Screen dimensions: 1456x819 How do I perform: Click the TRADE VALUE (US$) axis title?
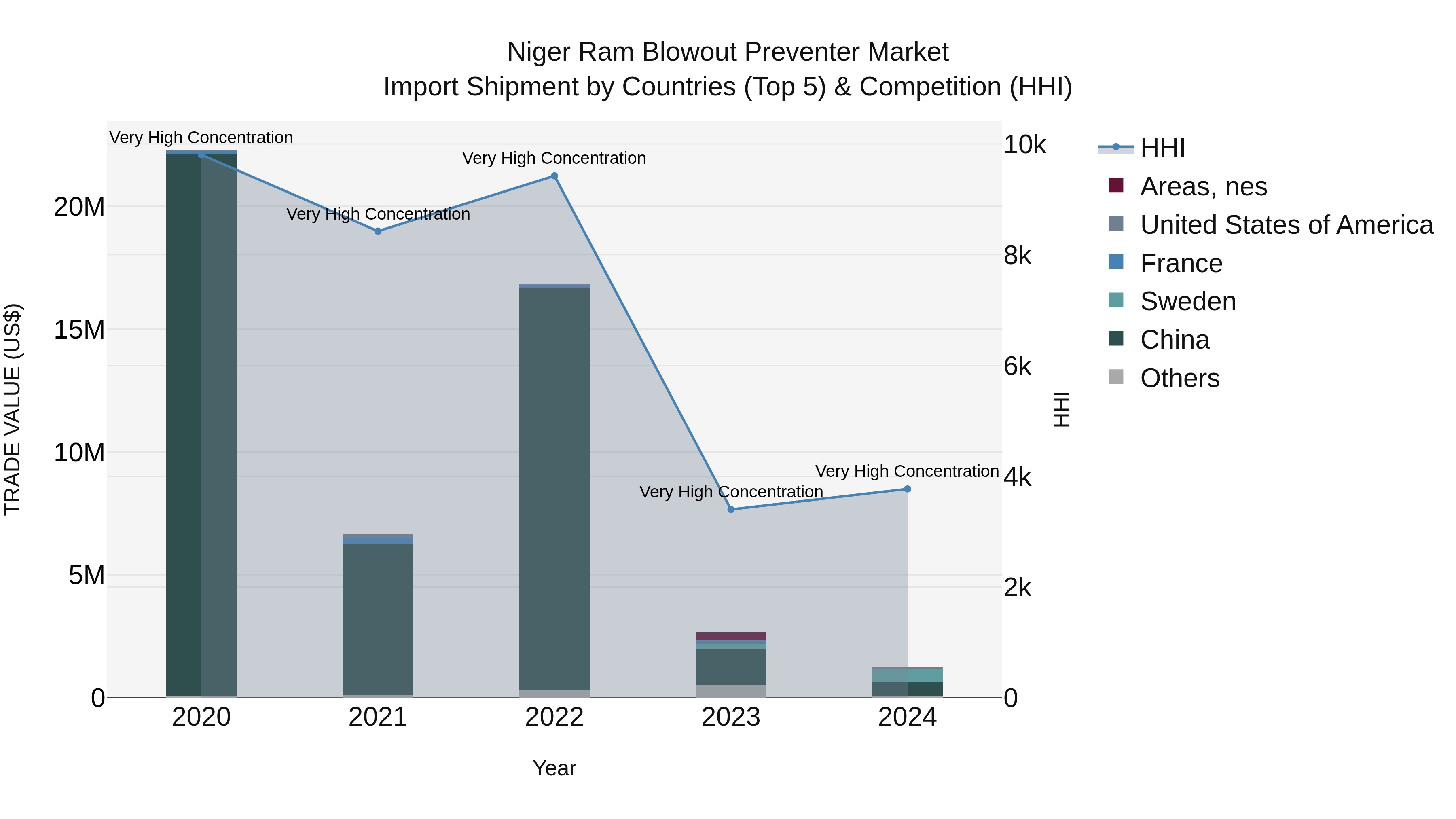pos(13,410)
